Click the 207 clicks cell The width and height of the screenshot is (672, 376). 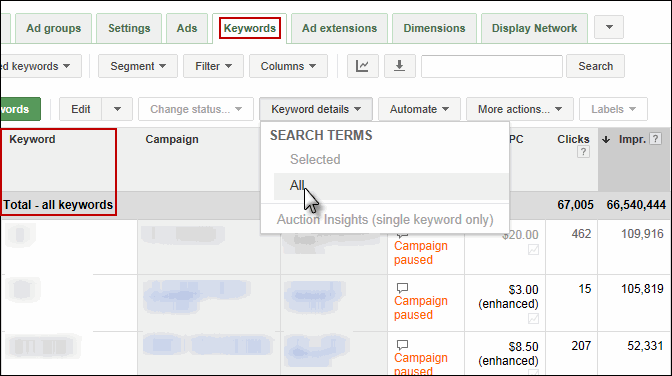tap(581, 346)
